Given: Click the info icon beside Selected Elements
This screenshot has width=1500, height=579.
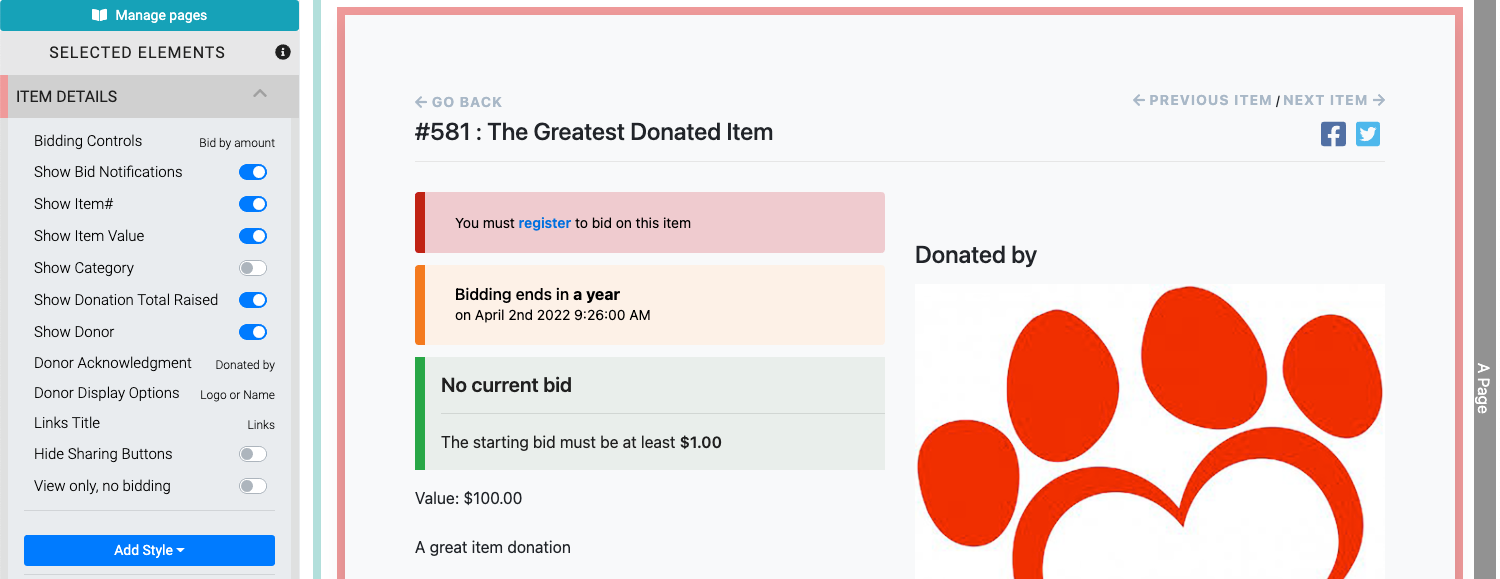Looking at the screenshot, I should coord(283,52).
